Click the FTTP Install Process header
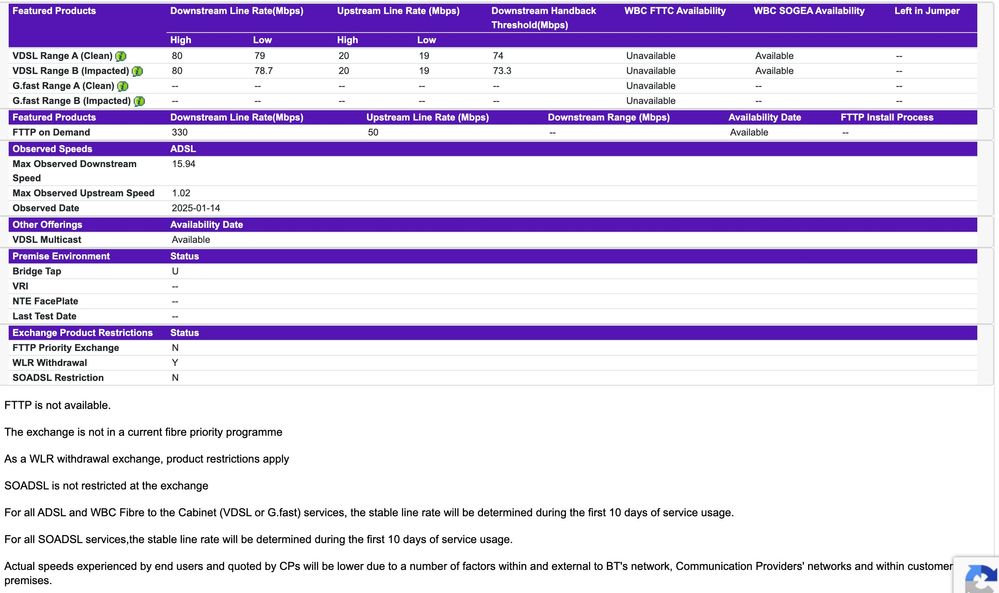The width and height of the screenshot is (999, 593). tap(887, 117)
